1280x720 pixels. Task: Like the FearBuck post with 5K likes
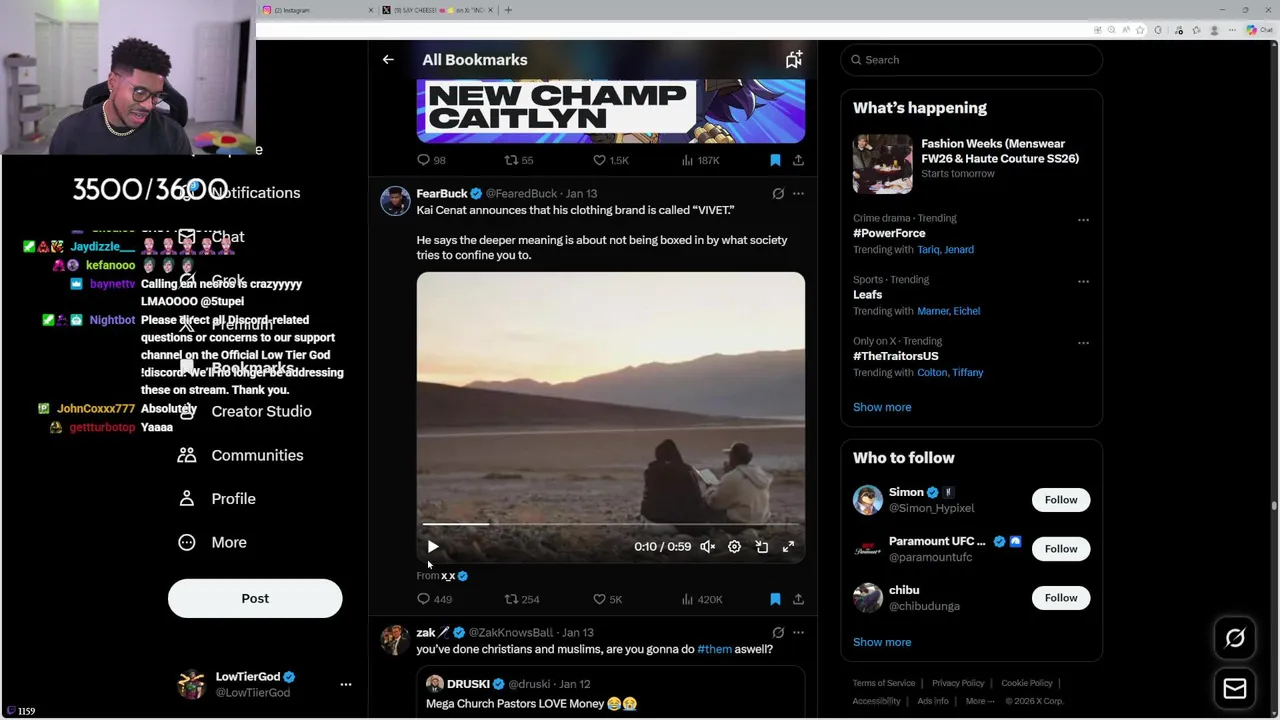[x=607, y=599]
